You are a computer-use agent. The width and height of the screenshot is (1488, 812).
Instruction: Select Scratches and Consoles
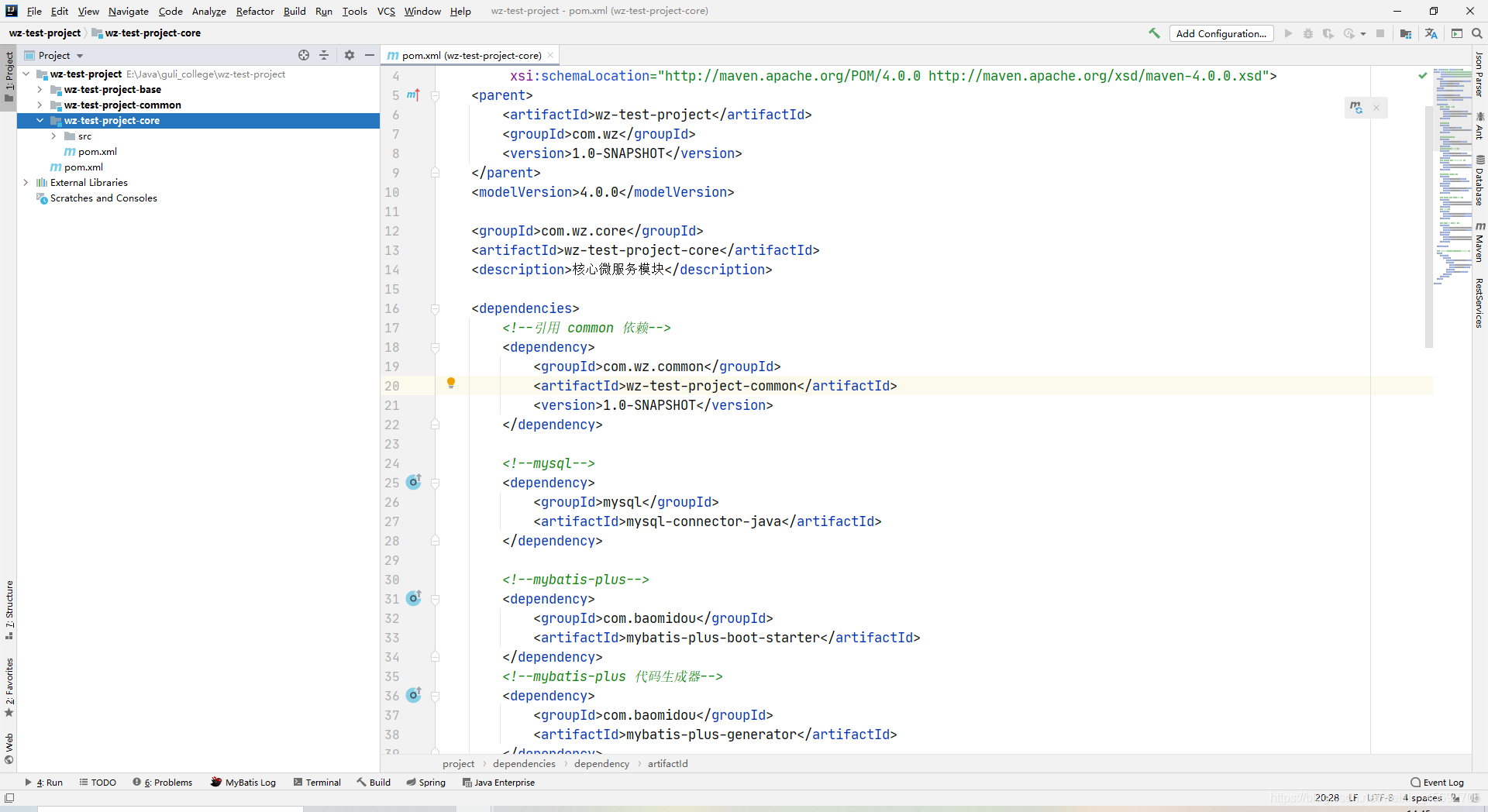coord(103,198)
